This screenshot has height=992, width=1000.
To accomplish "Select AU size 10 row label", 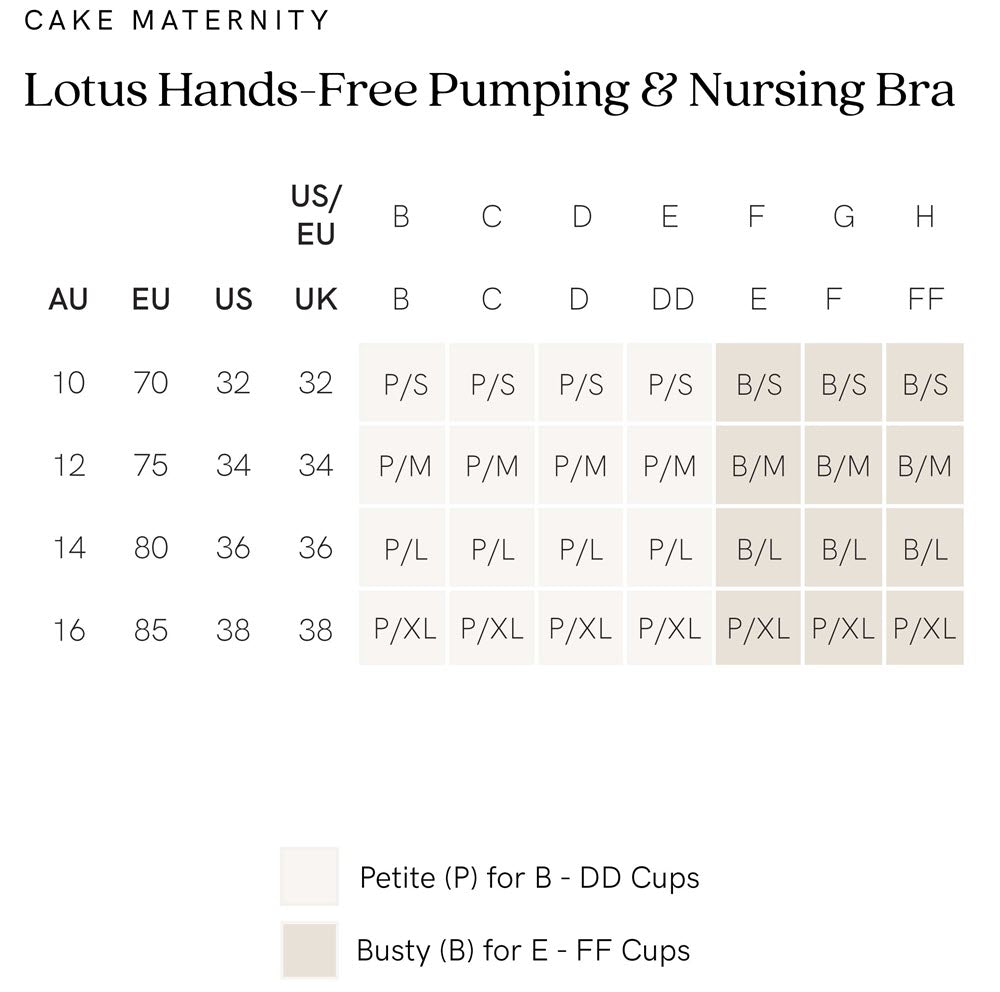I will click(68, 383).
